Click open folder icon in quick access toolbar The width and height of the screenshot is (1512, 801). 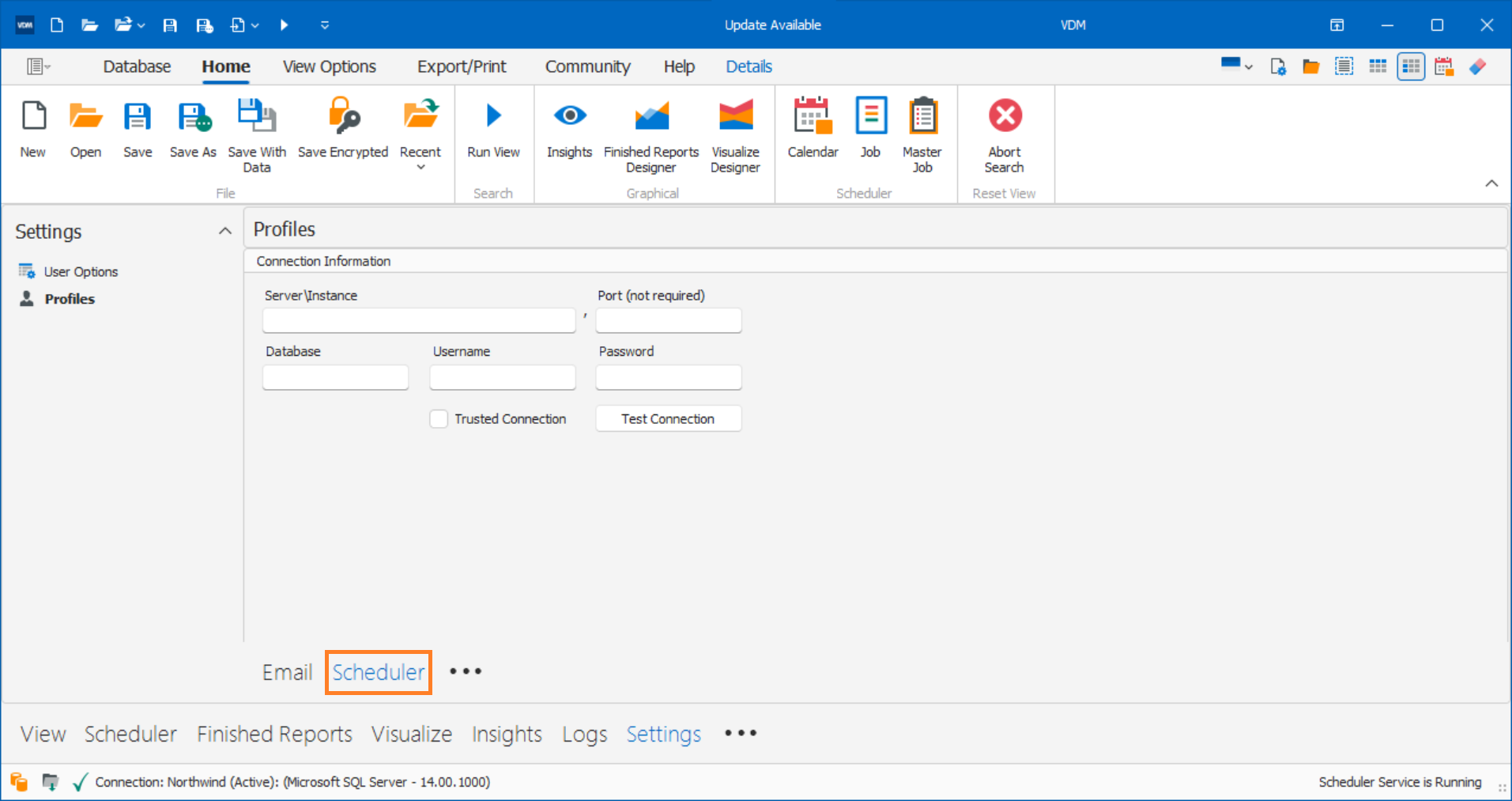89,25
